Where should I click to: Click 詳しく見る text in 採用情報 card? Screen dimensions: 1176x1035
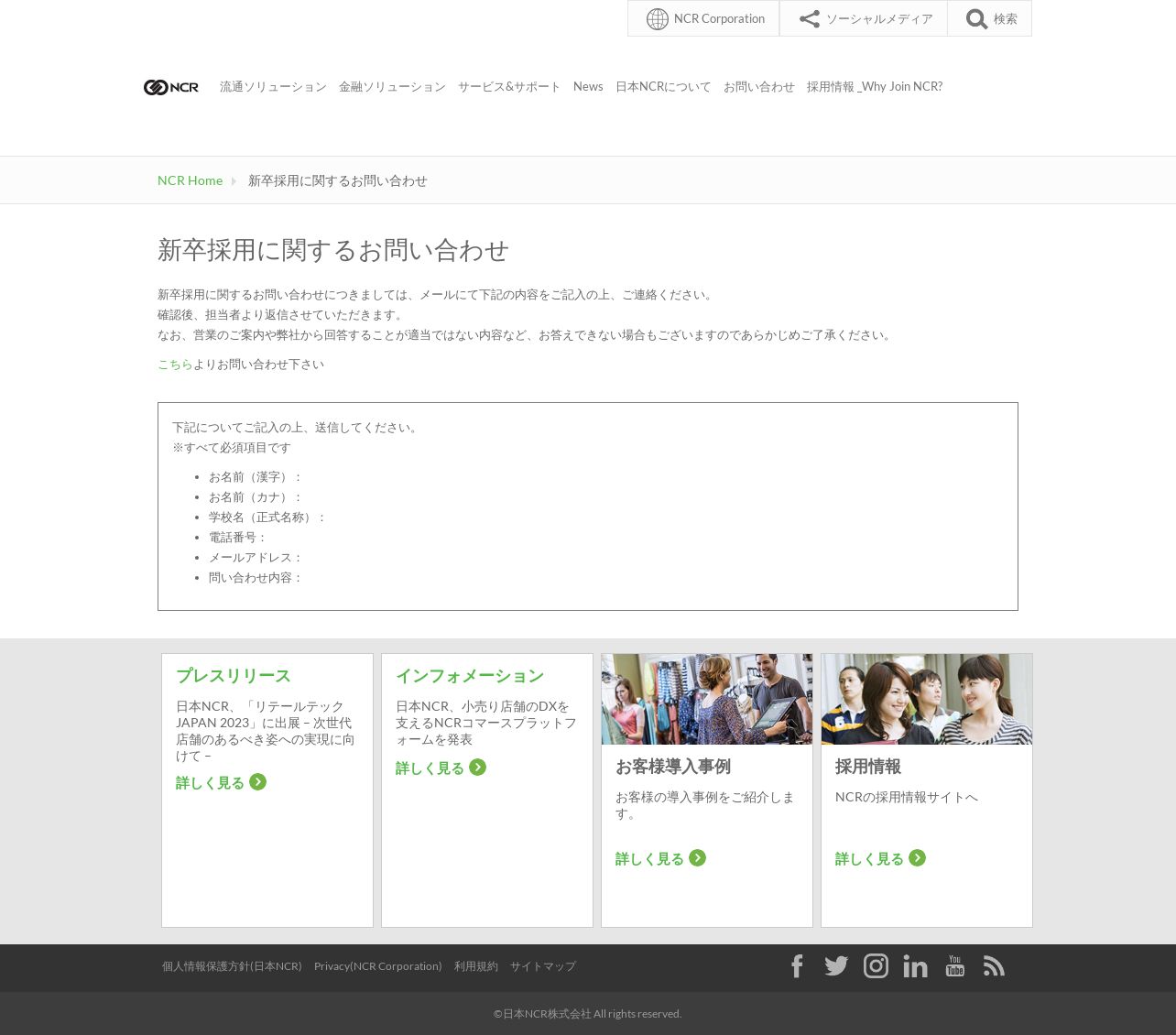(x=869, y=859)
